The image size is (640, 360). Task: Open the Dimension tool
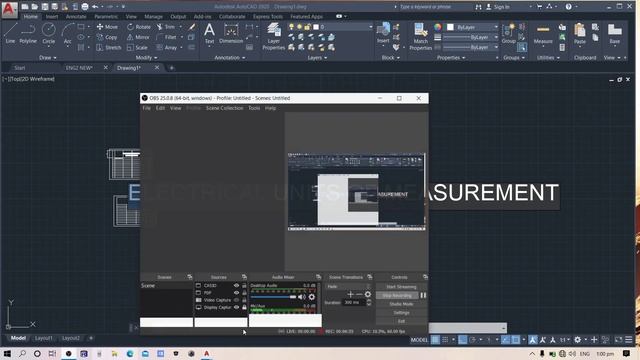point(231,33)
